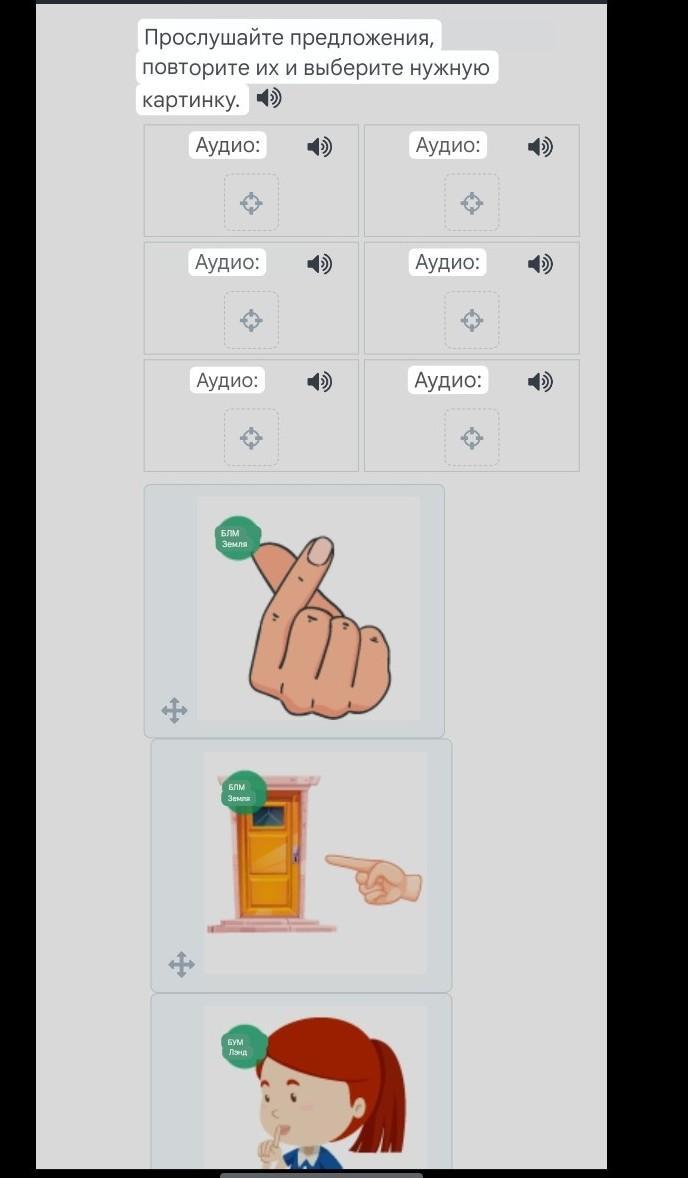Play audio in middle-left cell
Image resolution: width=688 pixels, height=1178 pixels.
(319, 264)
